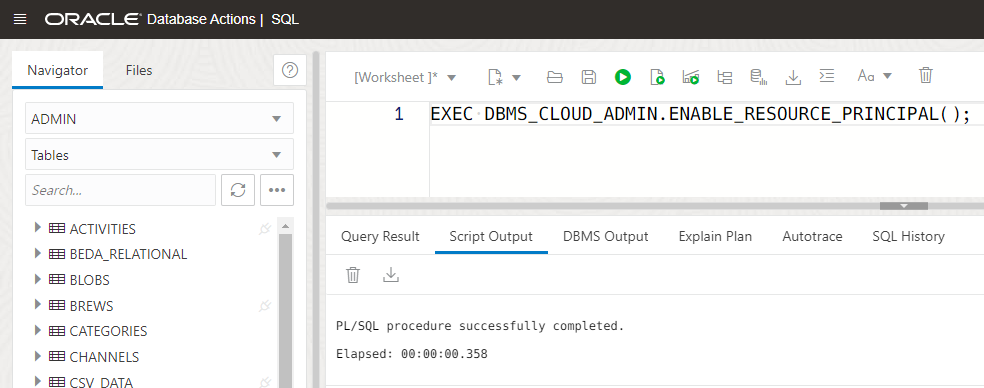
Task: Click the SQL page title in the header
Action: tap(286, 19)
